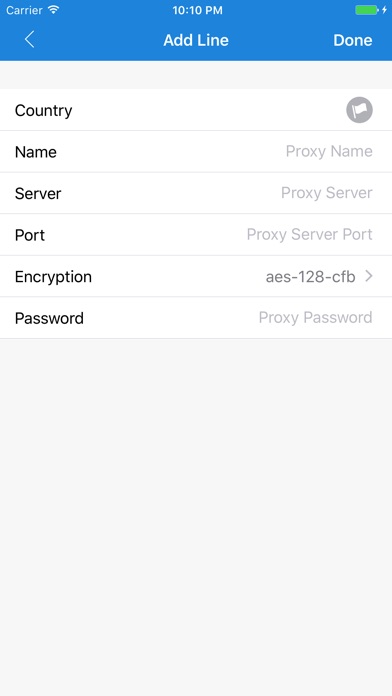Select the Encryption row label
392x696 pixels.
coord(53,277)
